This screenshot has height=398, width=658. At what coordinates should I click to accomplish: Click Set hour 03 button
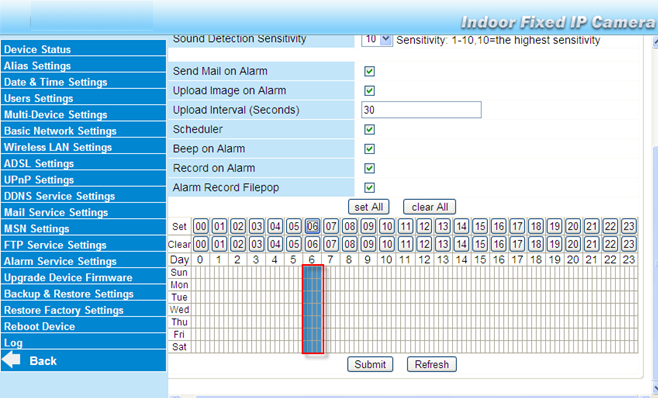pyautogui.click(x=256, y=226)
